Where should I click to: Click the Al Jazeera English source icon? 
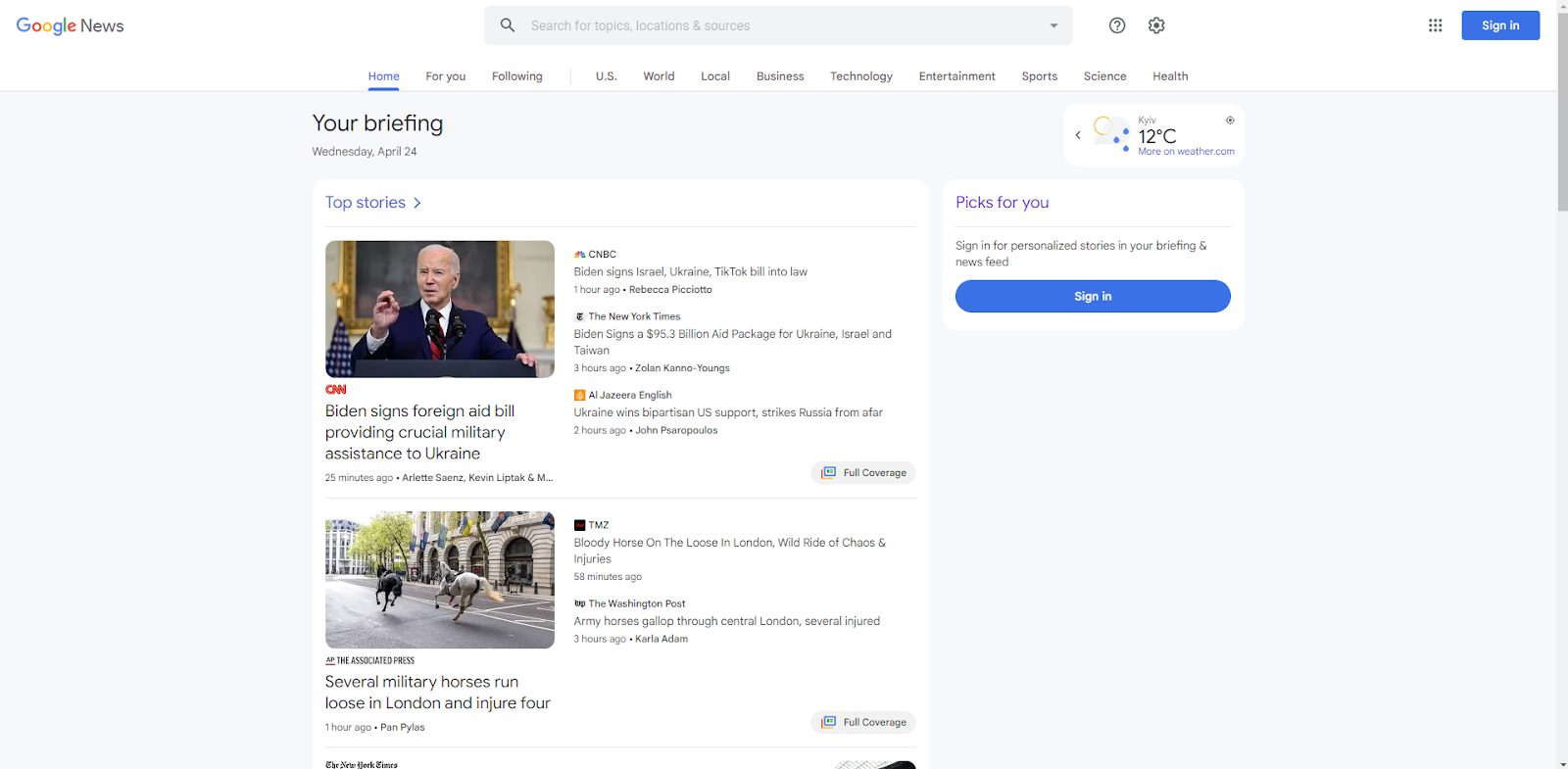pos(579,395)
